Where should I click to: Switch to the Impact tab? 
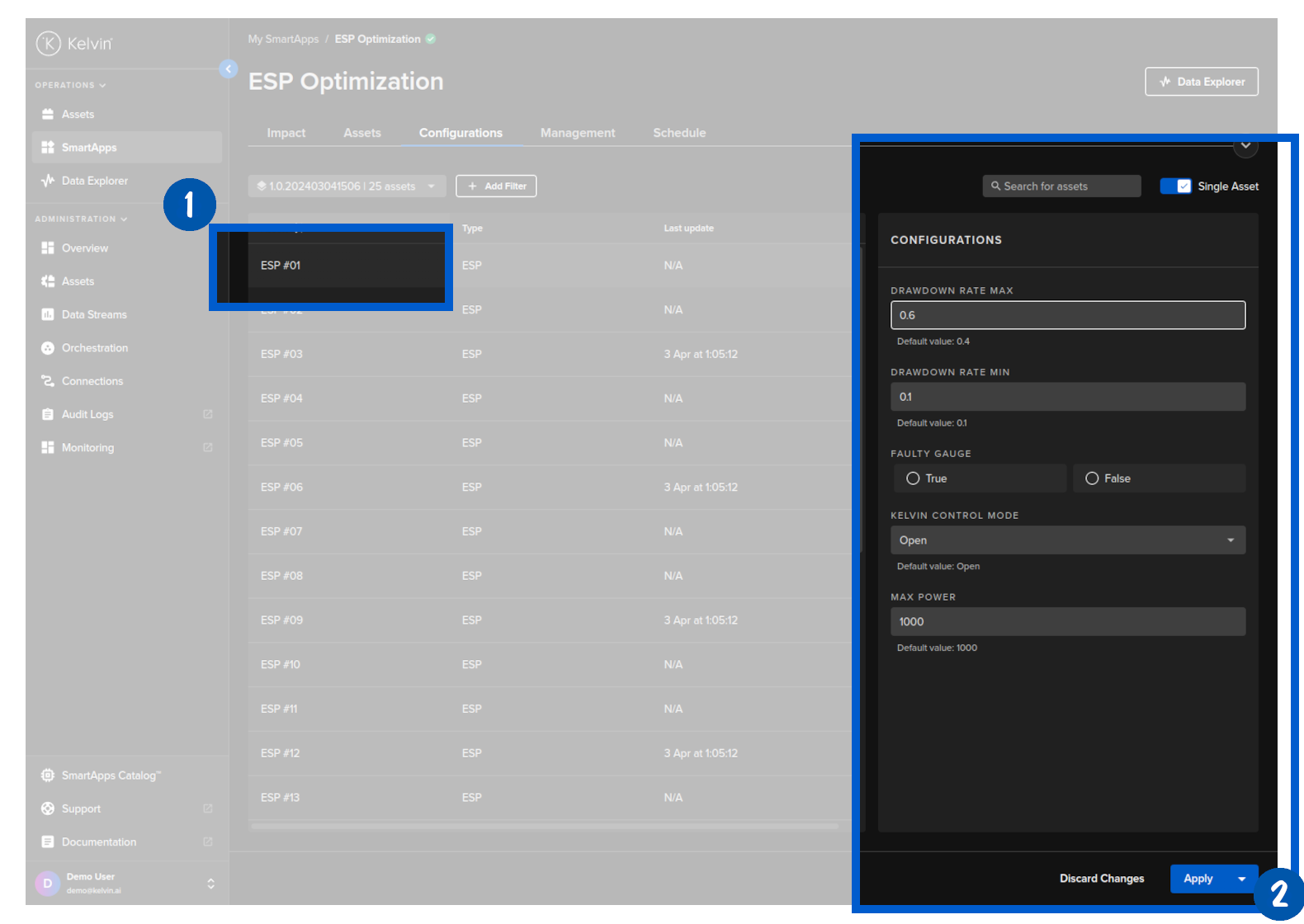click(286, 133)
